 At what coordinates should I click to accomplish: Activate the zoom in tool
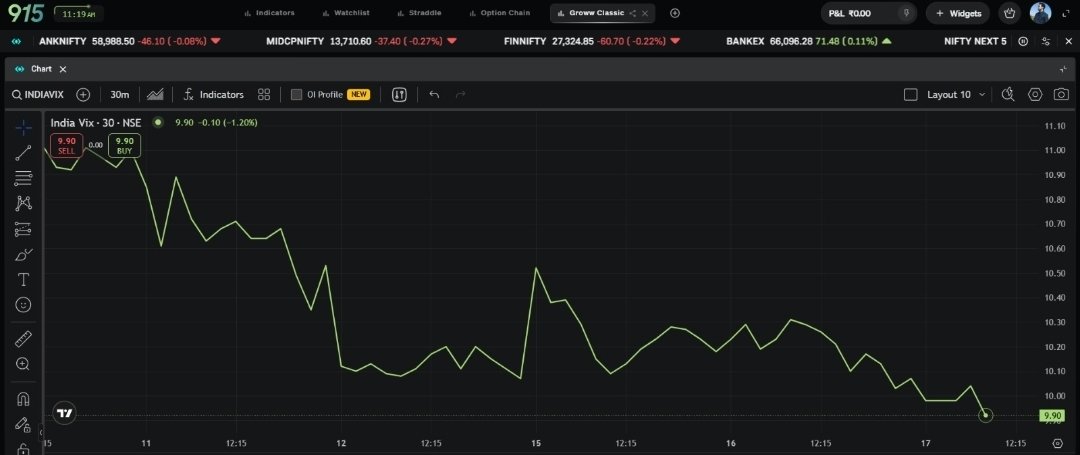[x=23, y=364]
